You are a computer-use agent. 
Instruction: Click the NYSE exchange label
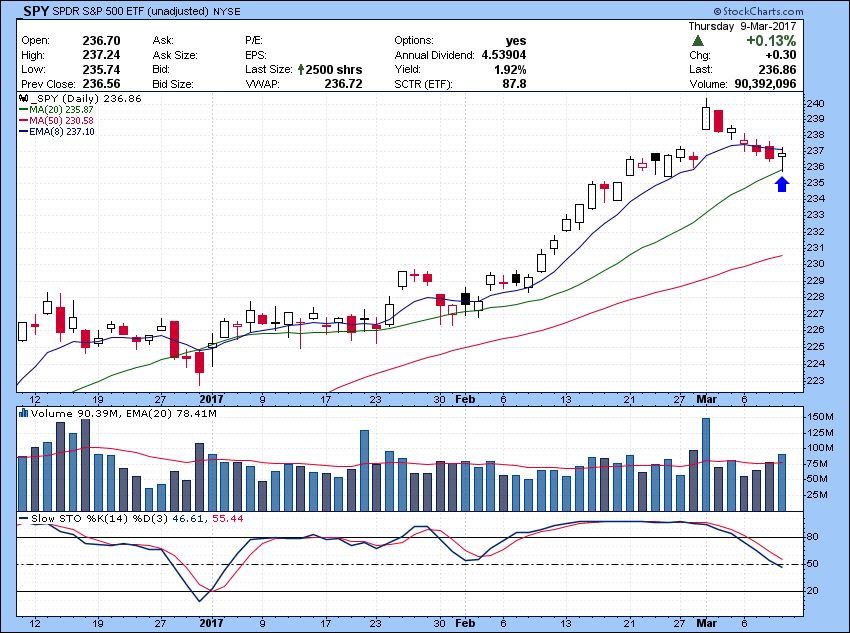point(227,11)
